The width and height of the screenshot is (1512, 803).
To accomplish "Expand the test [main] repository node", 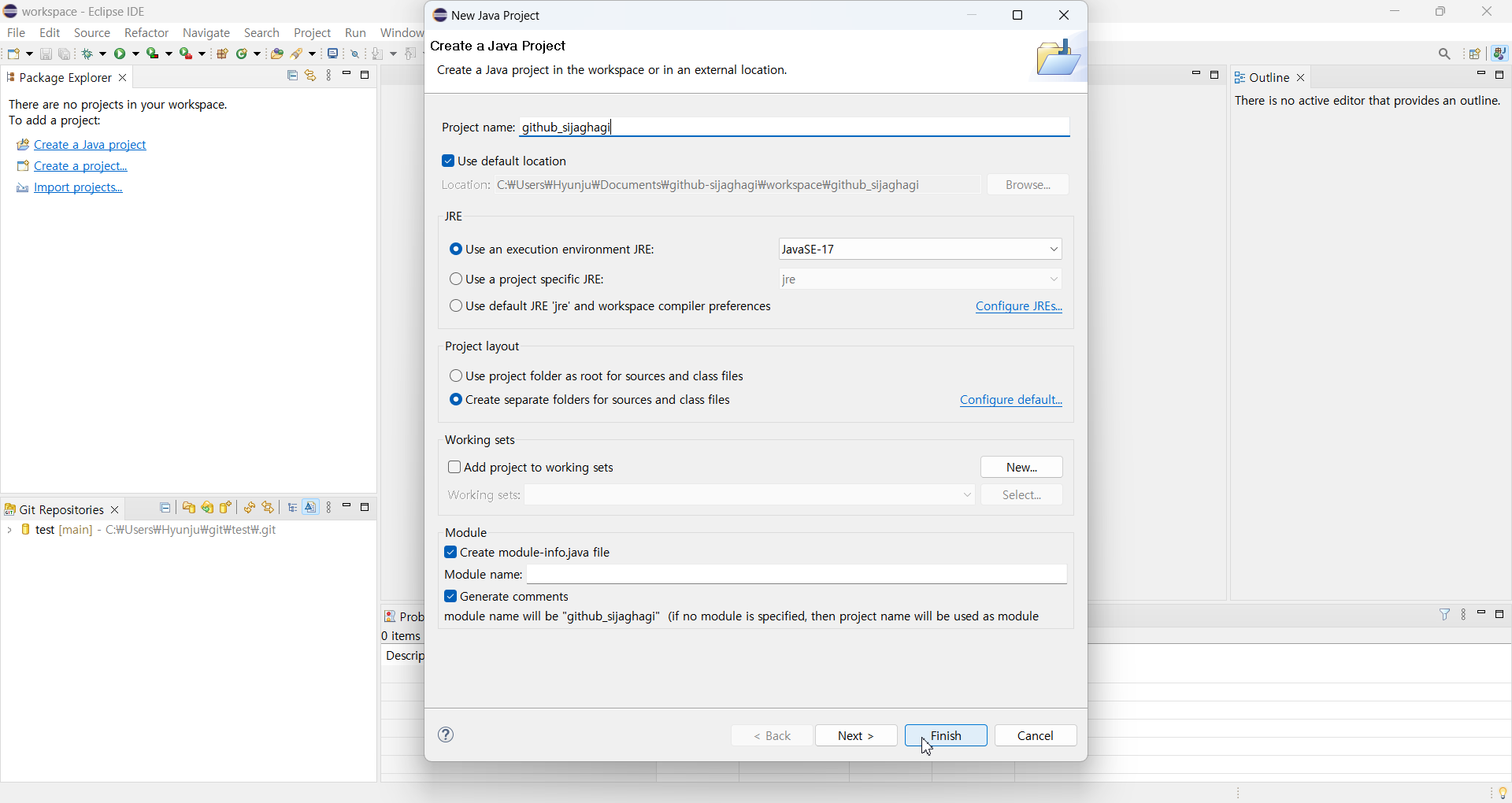I will coord(9,531).
